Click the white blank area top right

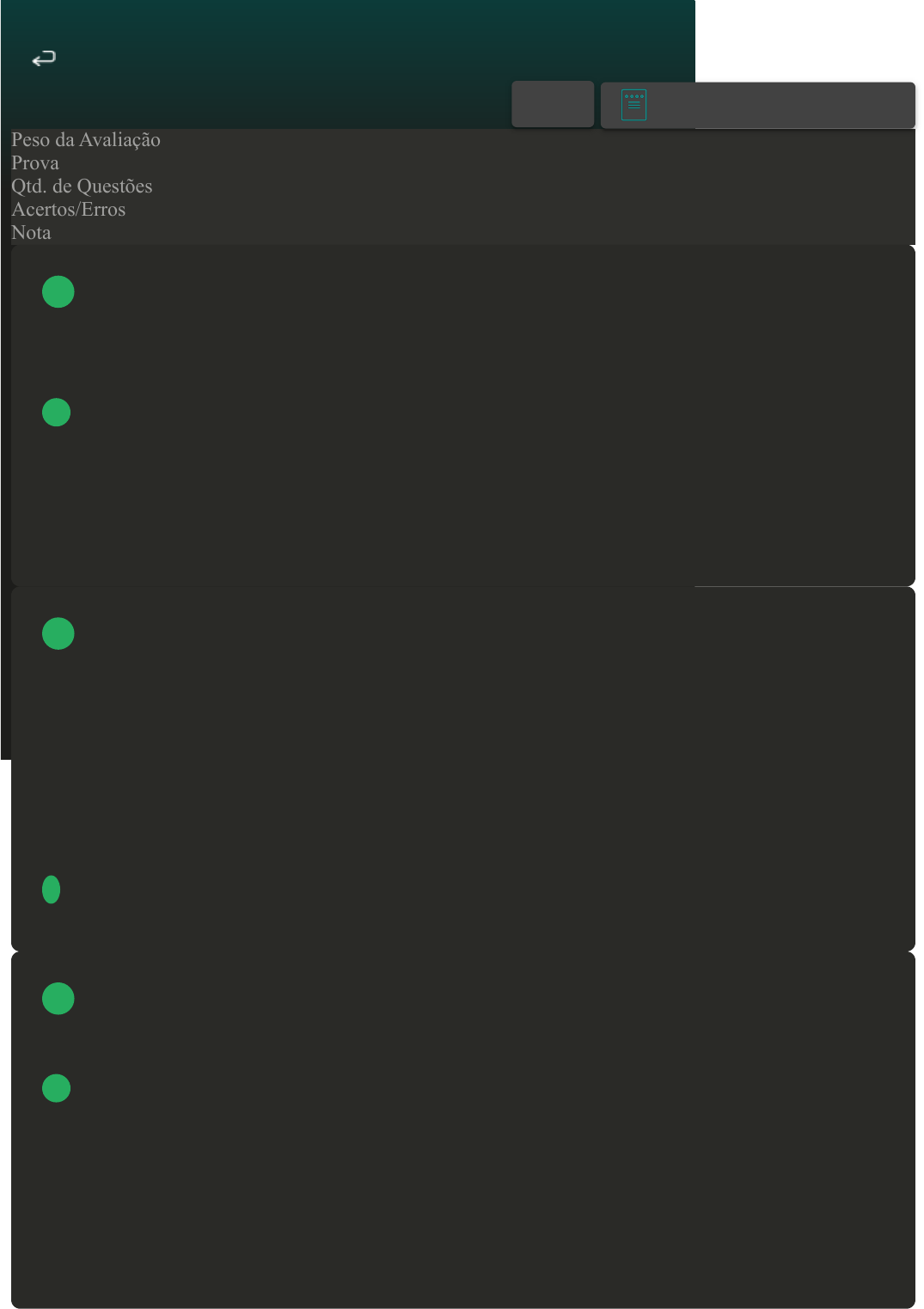coord(808,40)
